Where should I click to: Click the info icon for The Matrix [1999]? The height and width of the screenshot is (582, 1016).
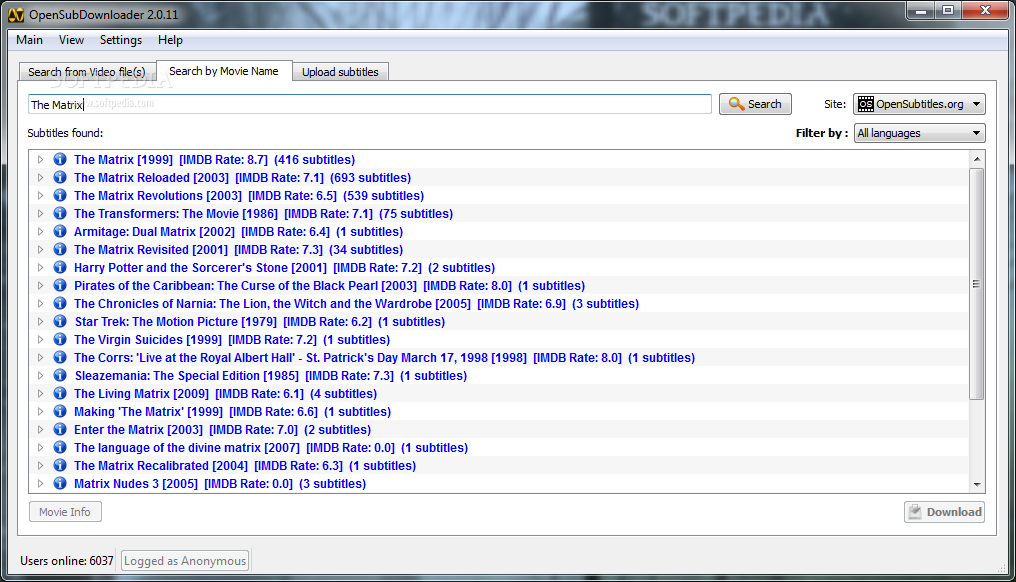point(60,159)
